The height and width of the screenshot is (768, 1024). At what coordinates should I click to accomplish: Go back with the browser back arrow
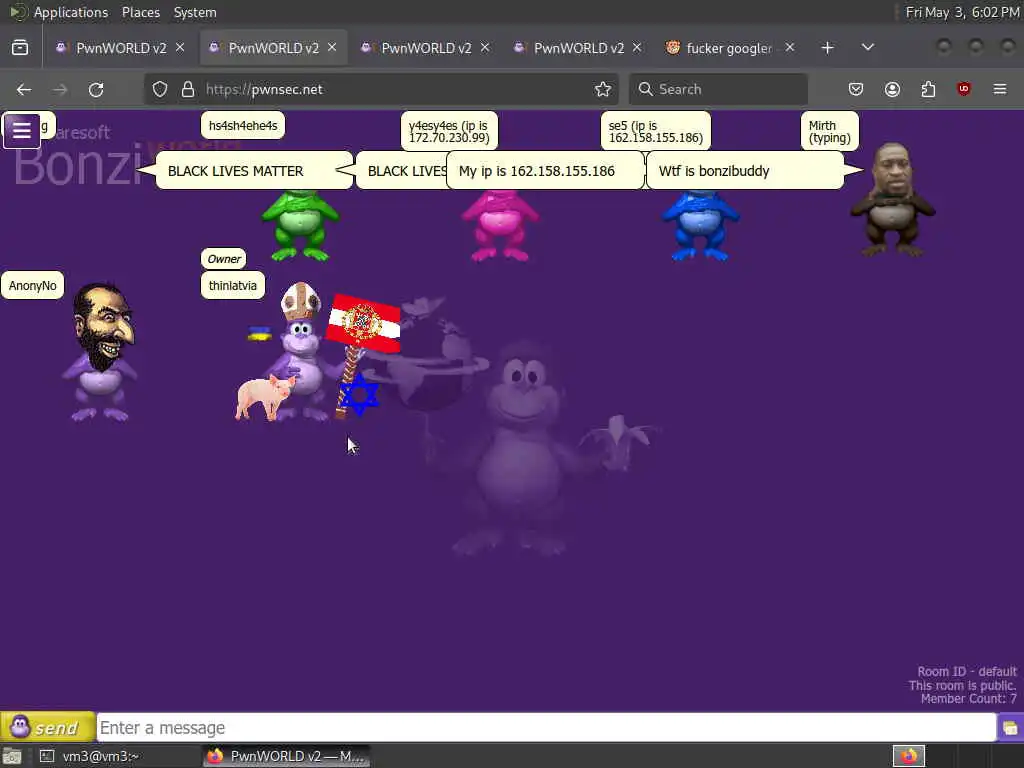pyautogui.click(x=24, y=89)
